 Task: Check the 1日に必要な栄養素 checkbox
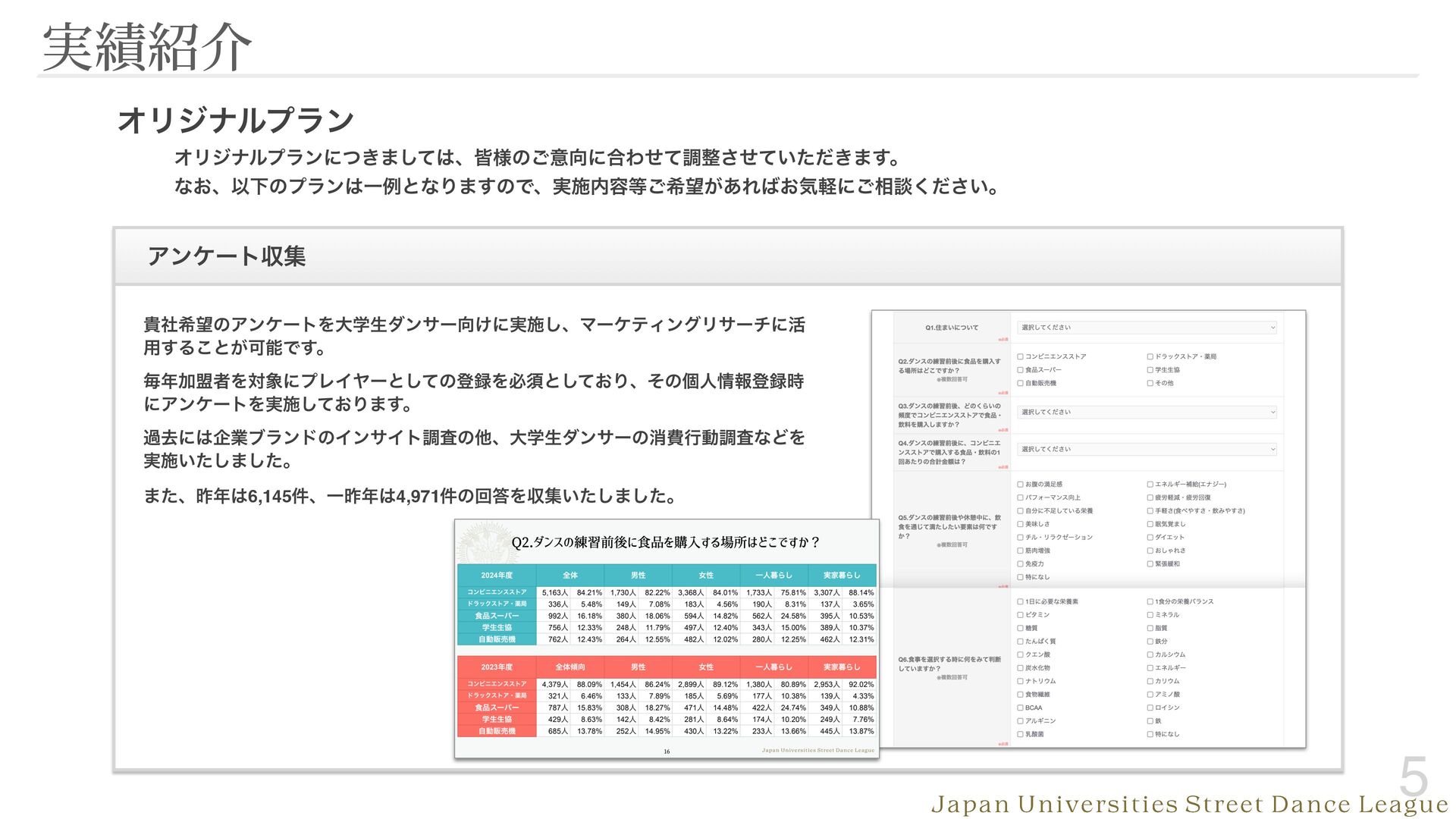click(x=1021, y=602)
